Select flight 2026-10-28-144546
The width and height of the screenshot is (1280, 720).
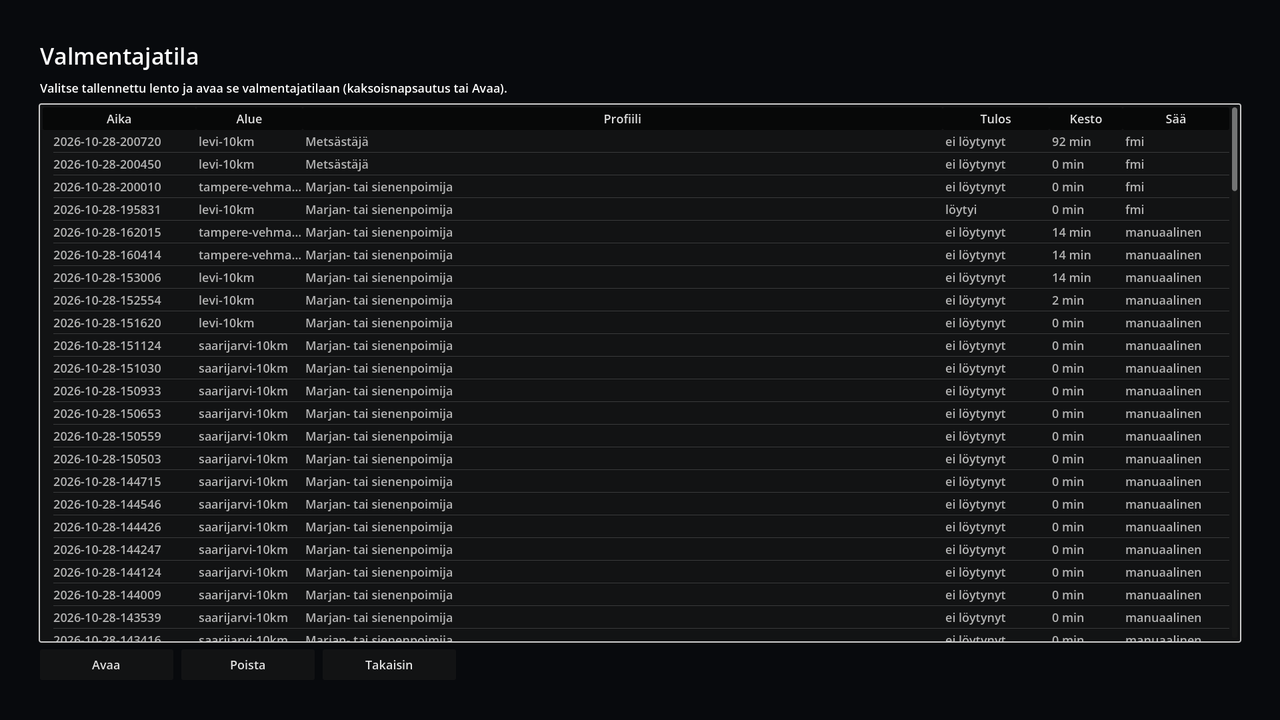click(x=641, y=504)
